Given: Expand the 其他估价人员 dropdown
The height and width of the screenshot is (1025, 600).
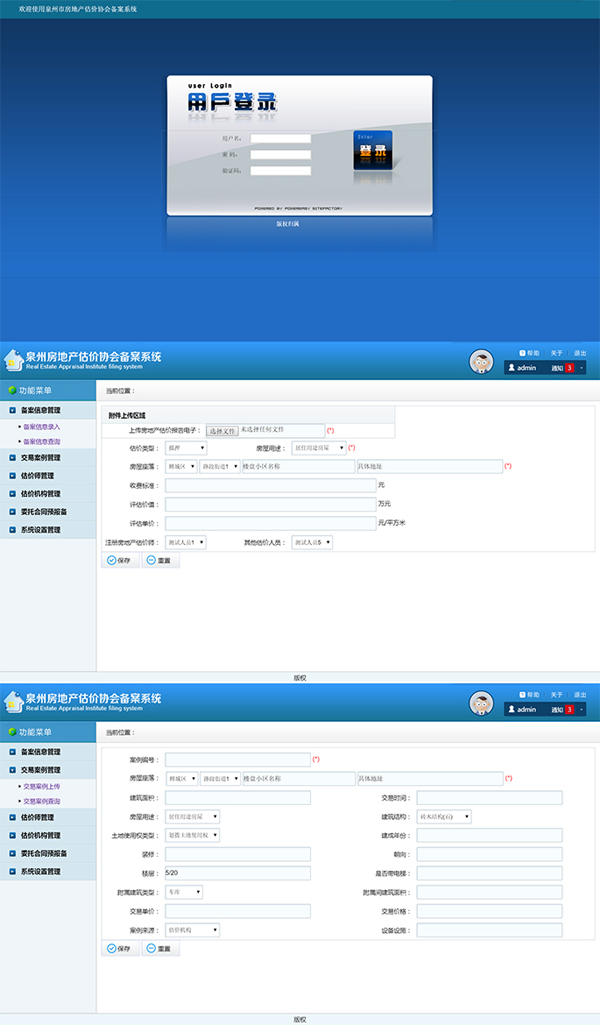Looking at the screenshot, I should (x=312, y=542).
